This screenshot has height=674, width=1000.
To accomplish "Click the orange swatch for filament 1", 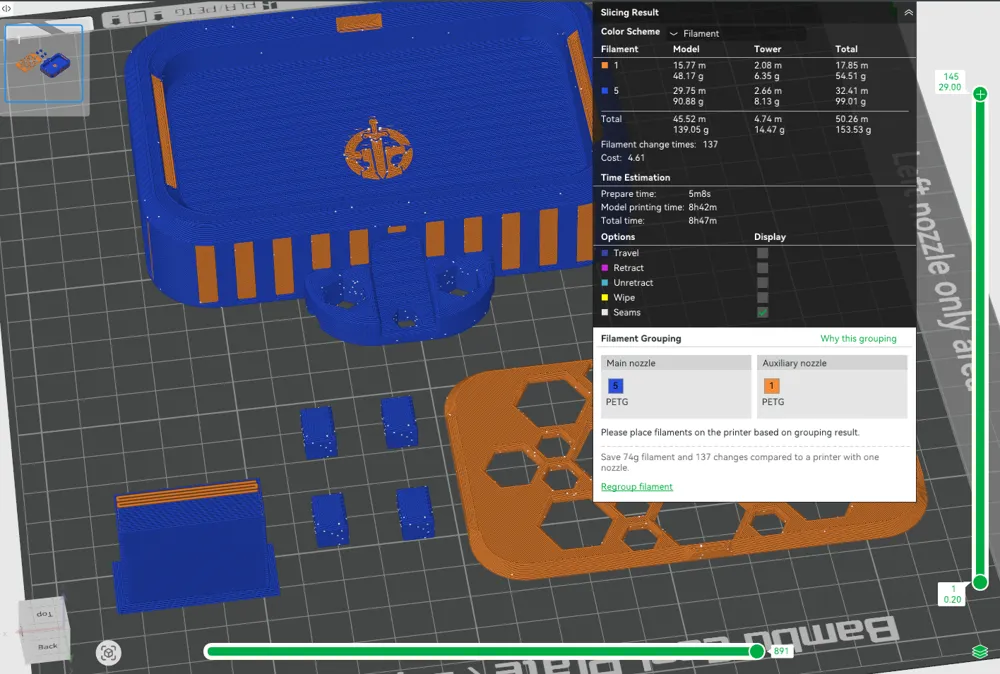I will point(605,65).
